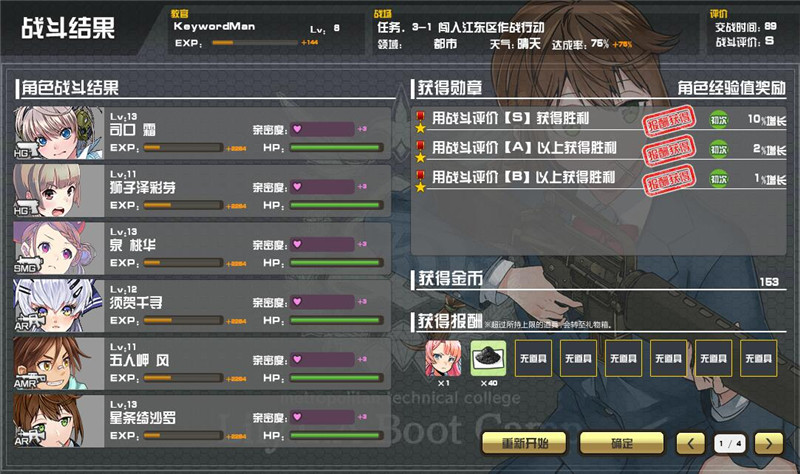Screen dimensions: 800x474
Task: Click the 重新开始 restart button
Action: 524,443
